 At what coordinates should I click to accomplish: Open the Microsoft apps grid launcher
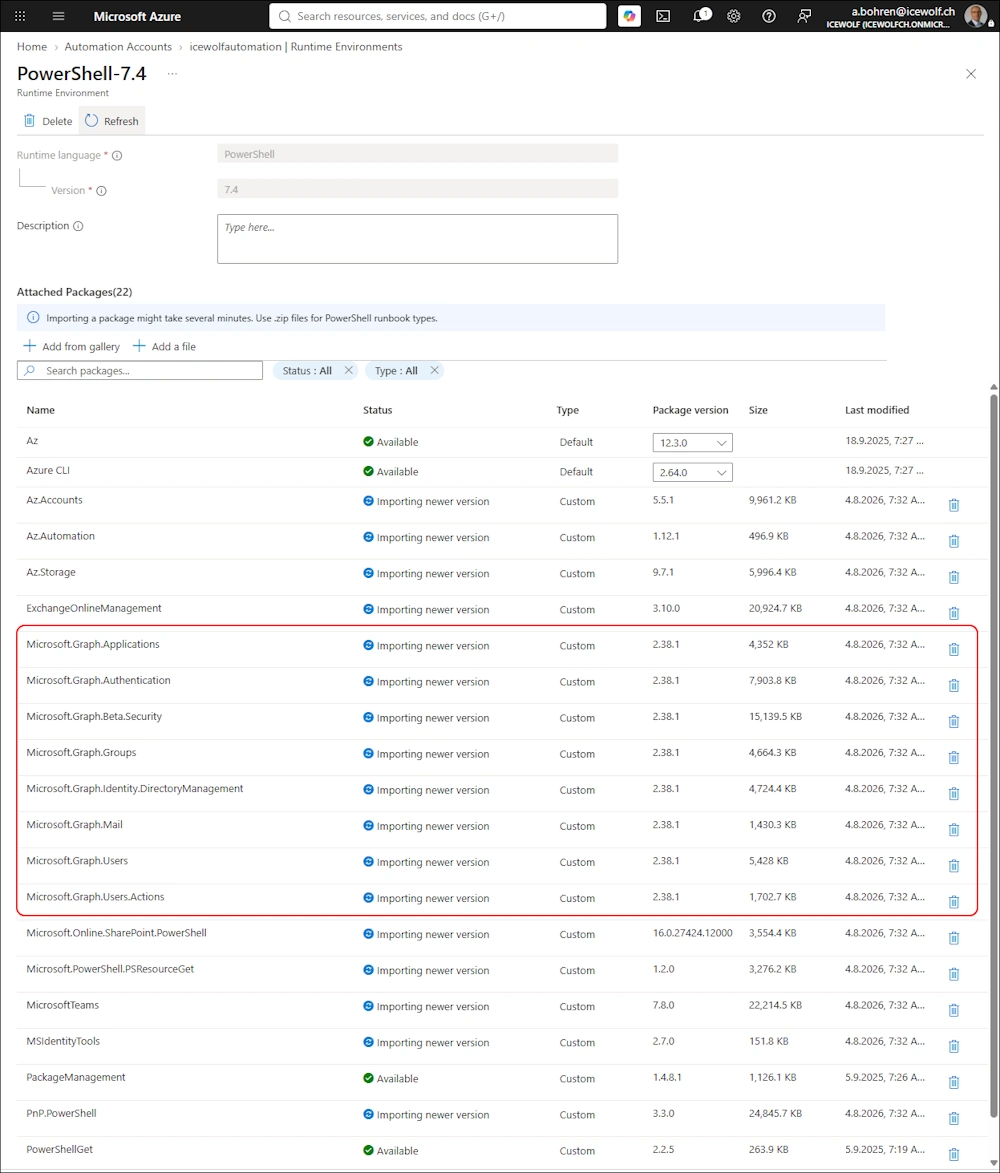pyautogui.click(x=20, y=16)
